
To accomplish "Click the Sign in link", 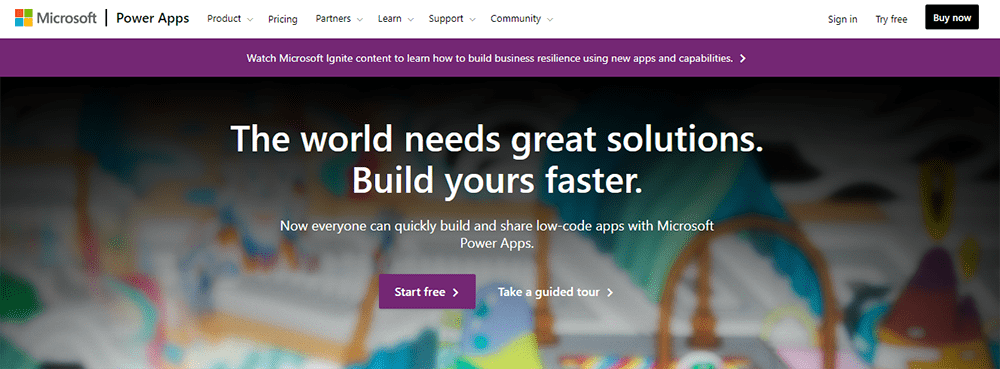I will 842,19.
